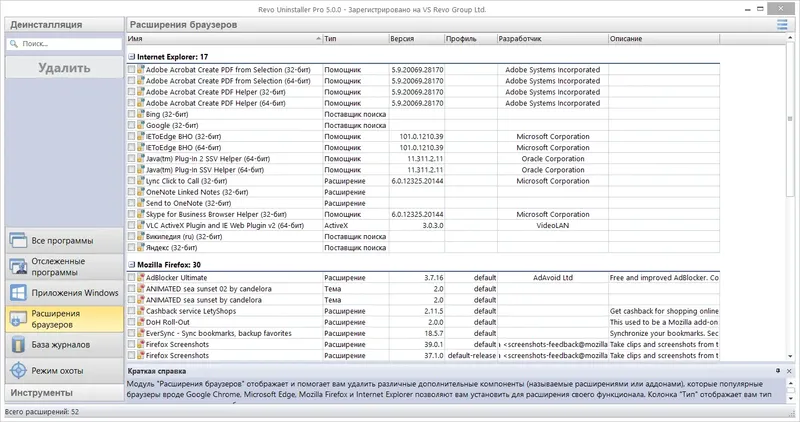Check Skype for Business Browser Helper
The image size is (800, 422).
(132, 214)
